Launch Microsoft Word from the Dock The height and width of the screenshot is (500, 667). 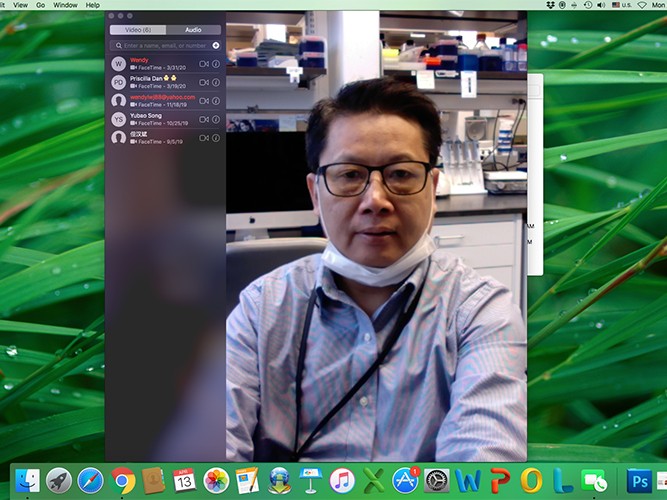468,481
